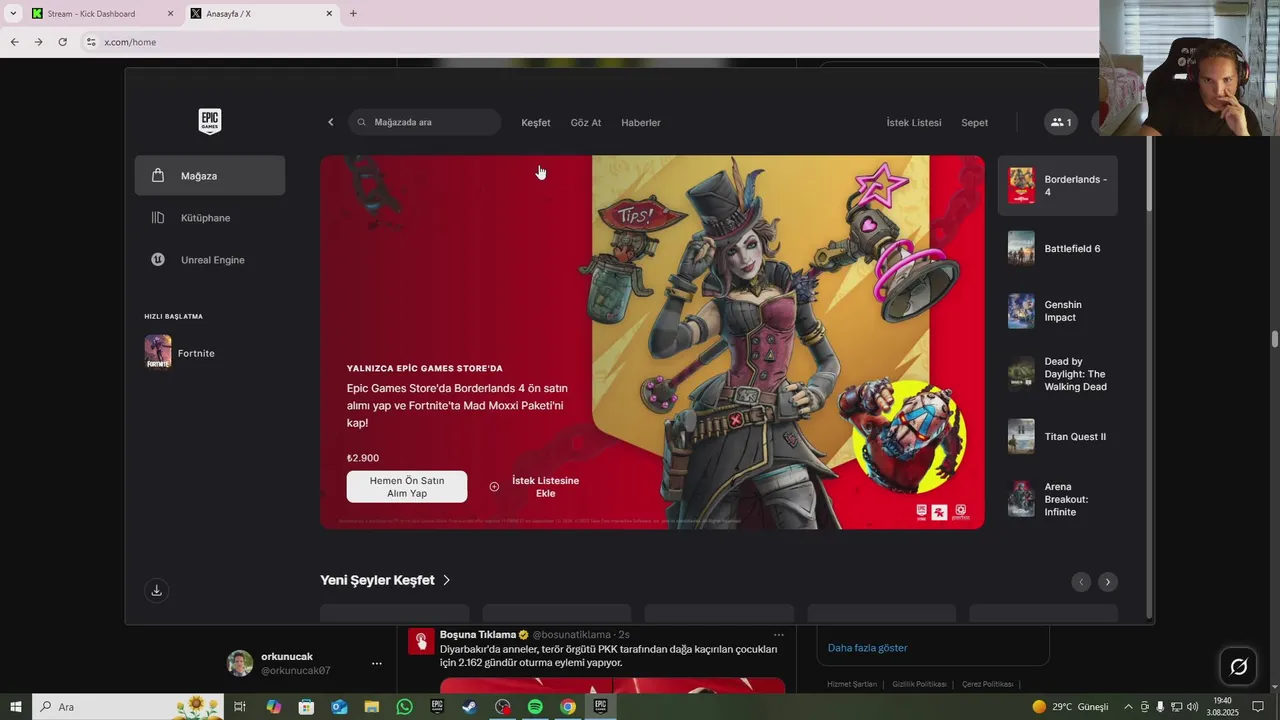Screen dimensions: 1280x720
Task: Open the browser tab search dropdown
Action: click(13, 14)
